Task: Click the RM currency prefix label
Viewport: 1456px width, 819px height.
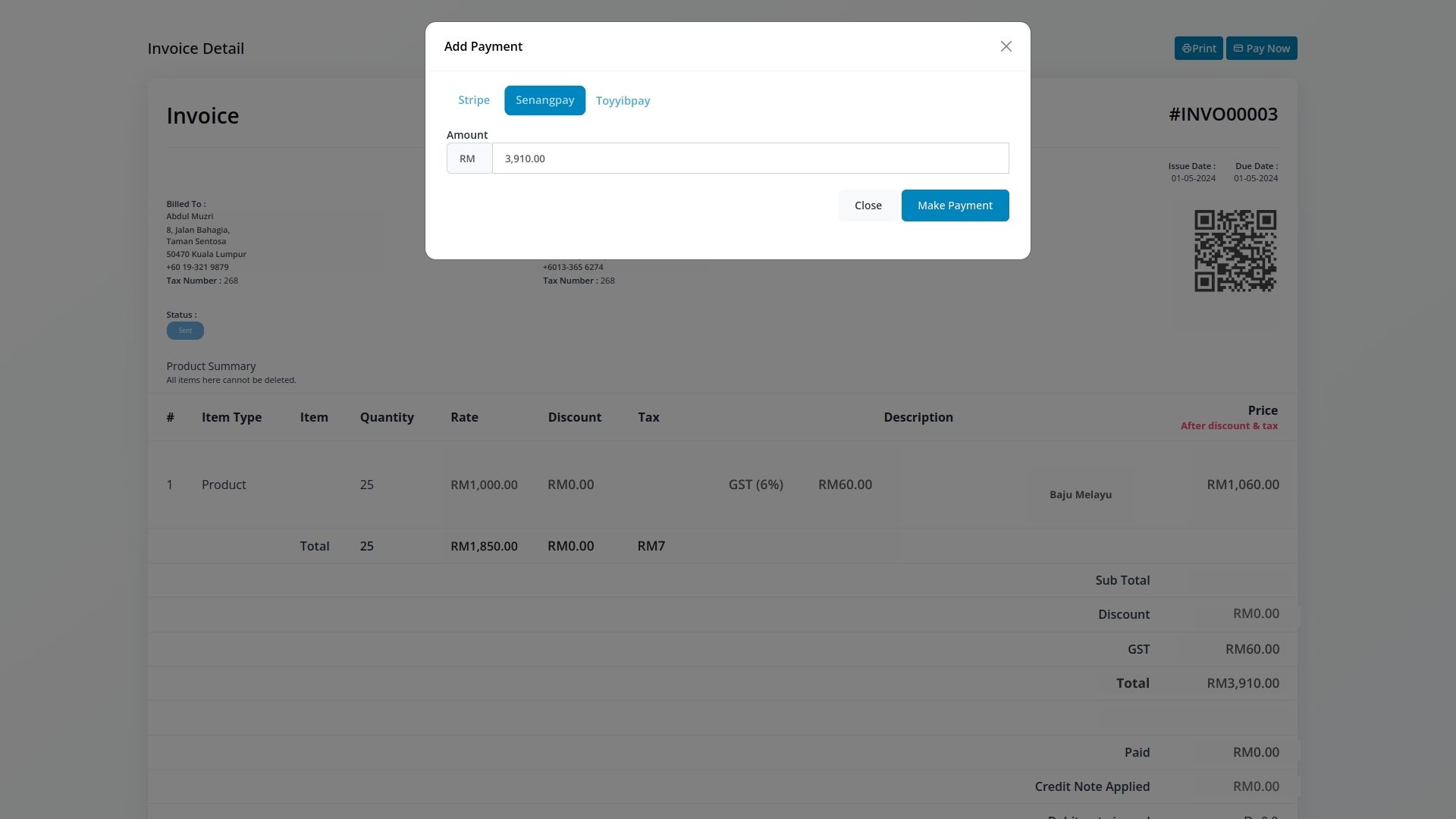Action: [x=468, y=158]
